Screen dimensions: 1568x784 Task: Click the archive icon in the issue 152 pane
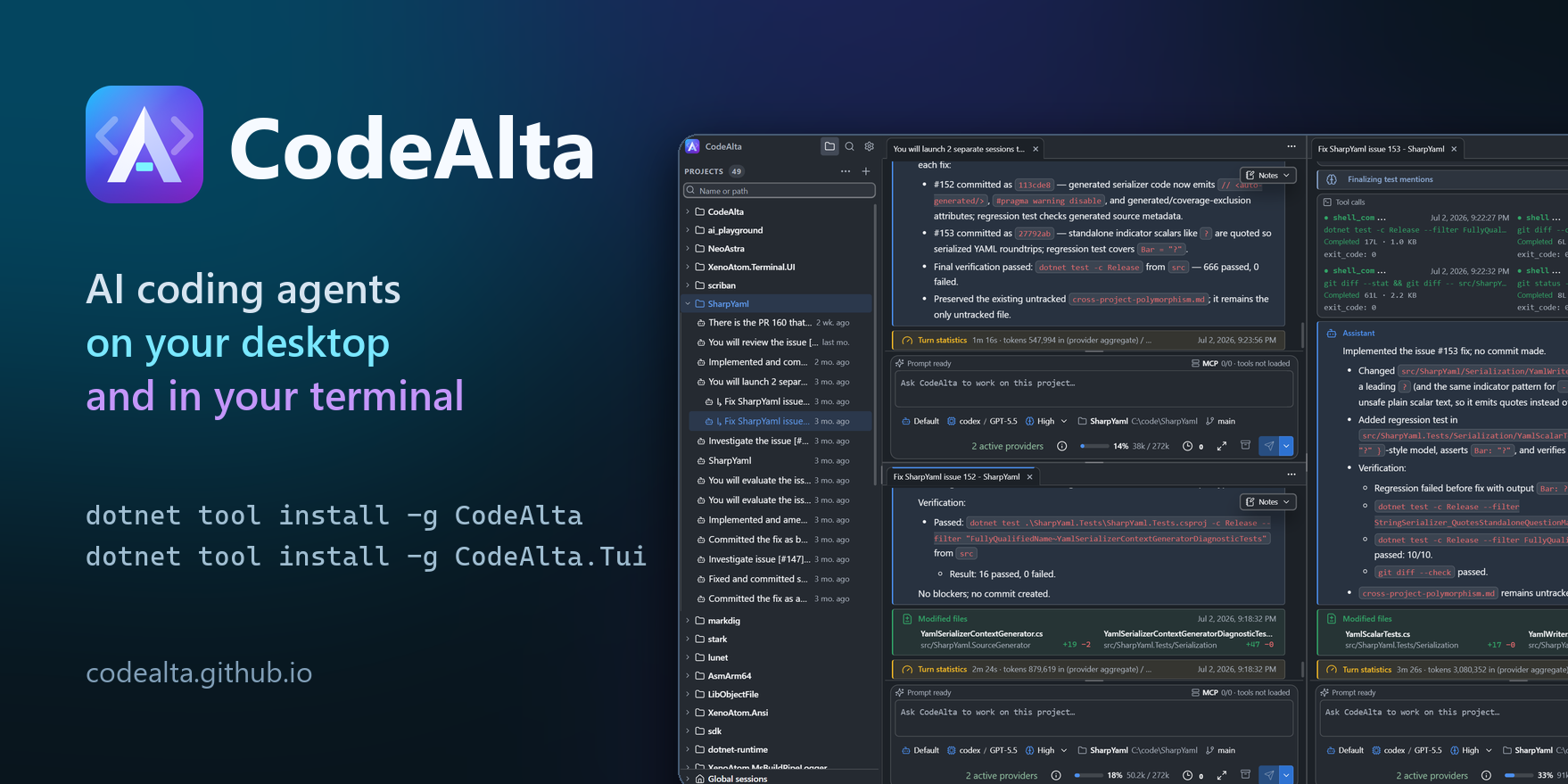coord(1245,774)
